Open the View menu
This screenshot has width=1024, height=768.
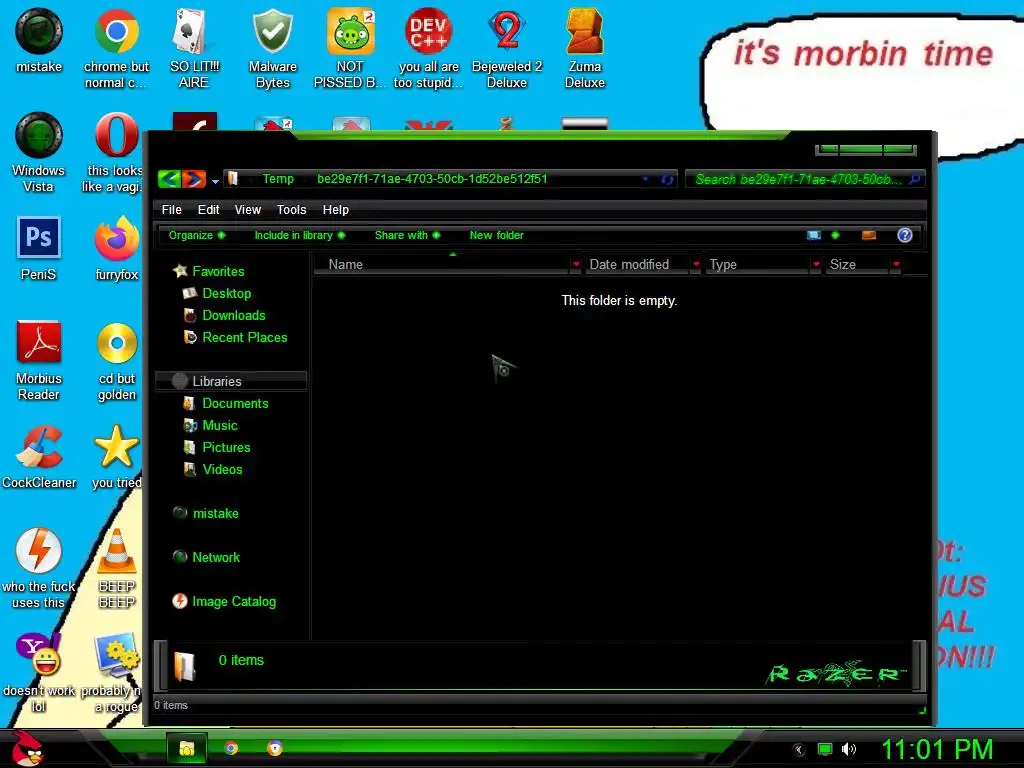(x=248, y=210)
